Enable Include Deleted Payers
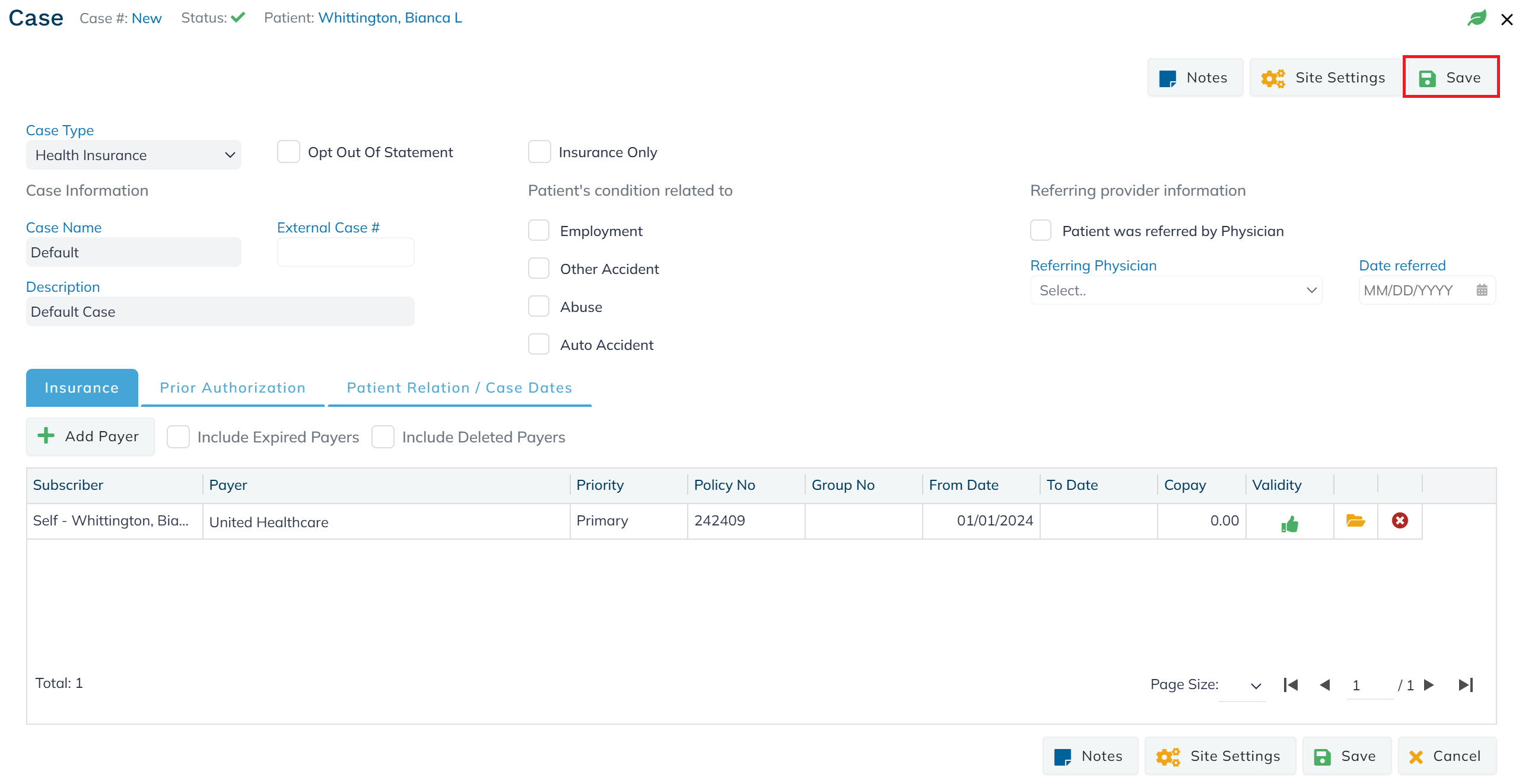This screenshot has height=784, width=1519. click(x=383, y=436)
